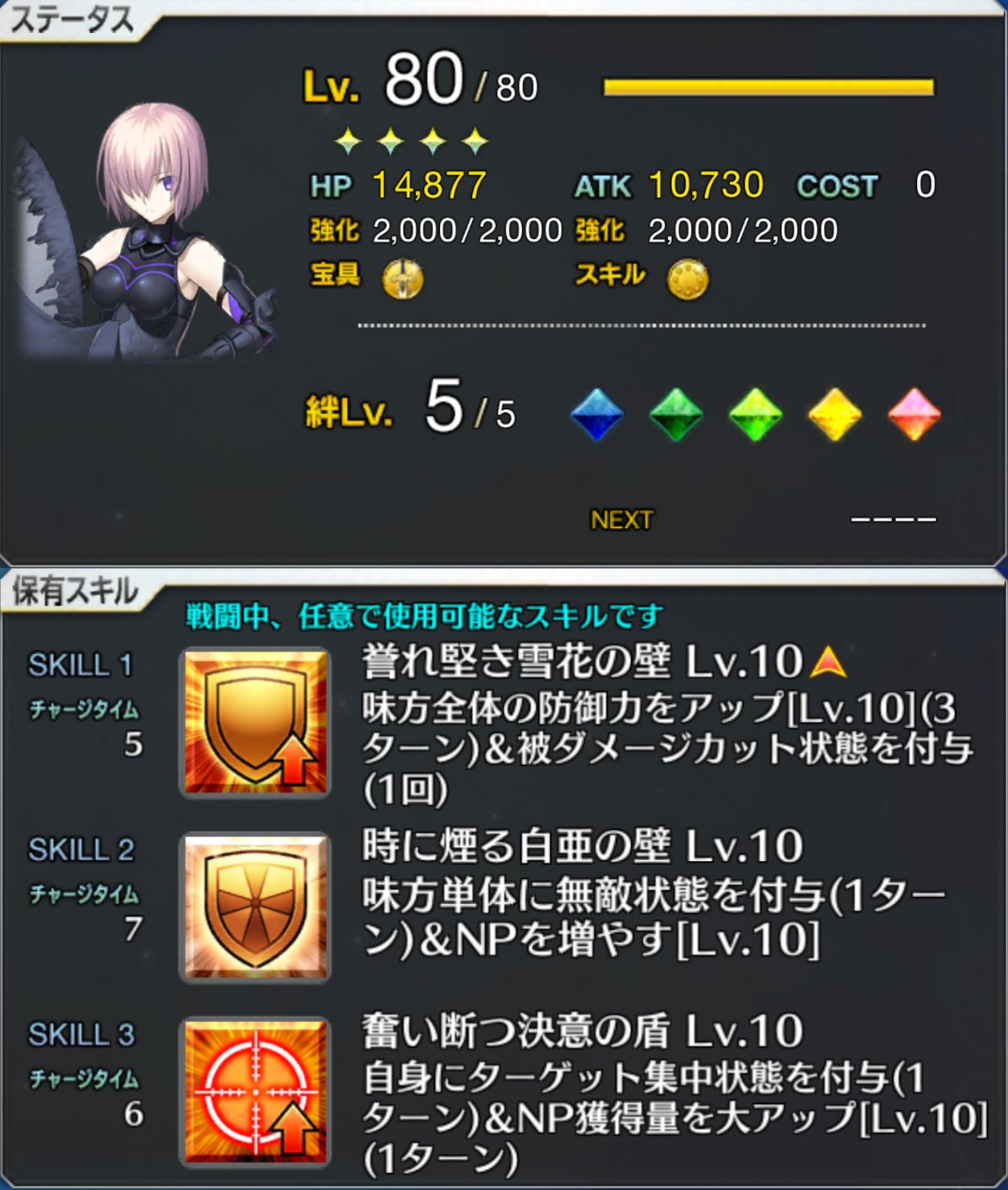Screen dimensions: 1008x1190
Task: Tap the gold 宝具 Noble Phantasm coin
Action: pyautogui.click(x=403, y=279)
